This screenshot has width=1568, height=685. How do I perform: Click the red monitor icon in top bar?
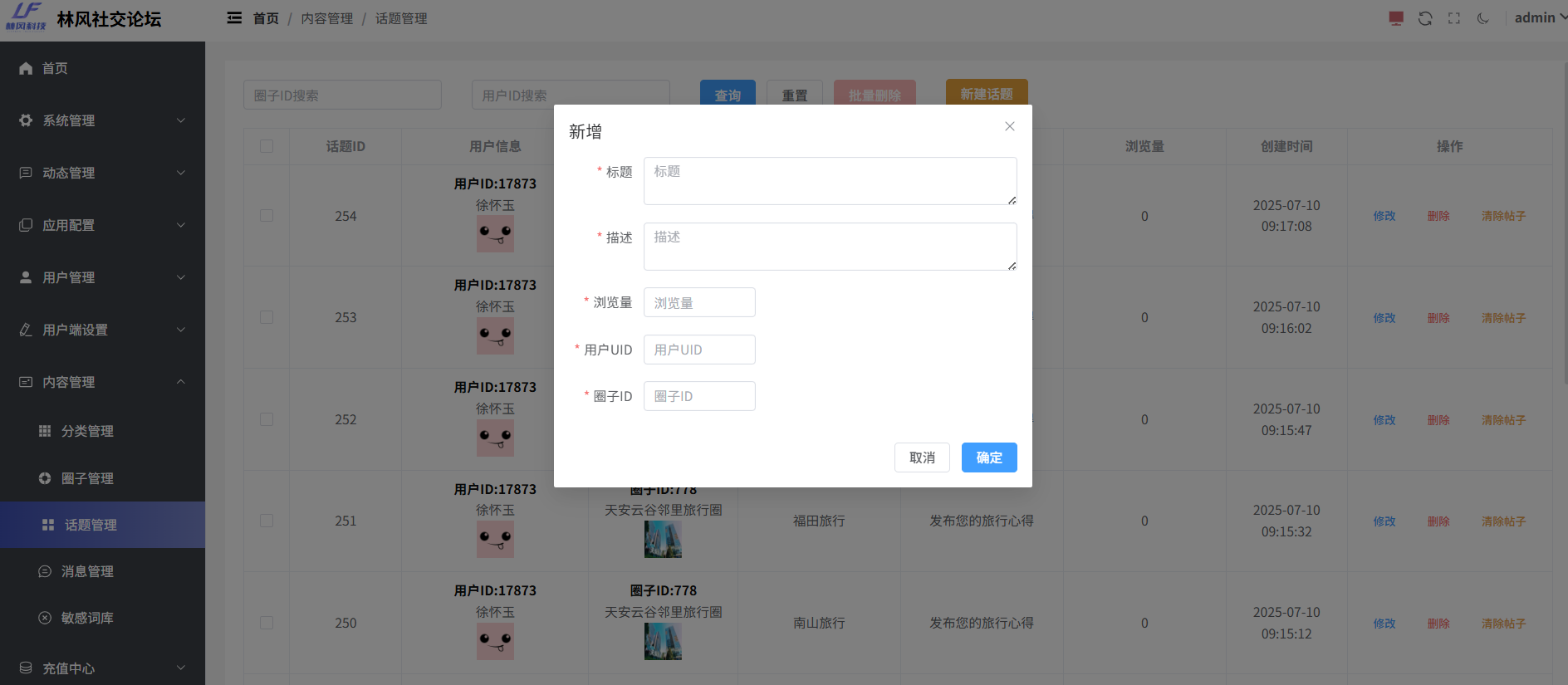click(x=1396, y=18)
